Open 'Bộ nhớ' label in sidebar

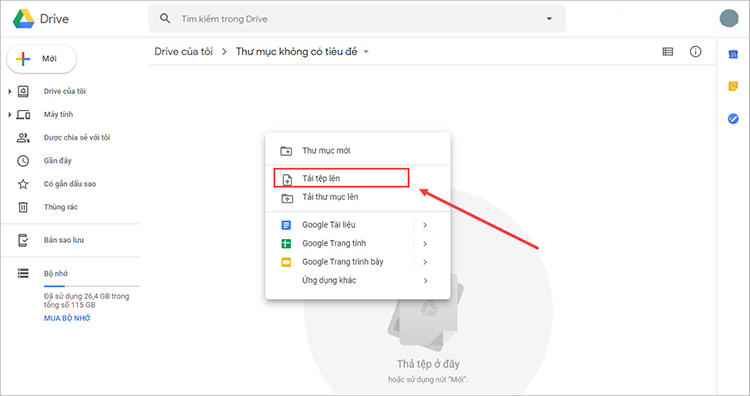[x=55, y=274]
